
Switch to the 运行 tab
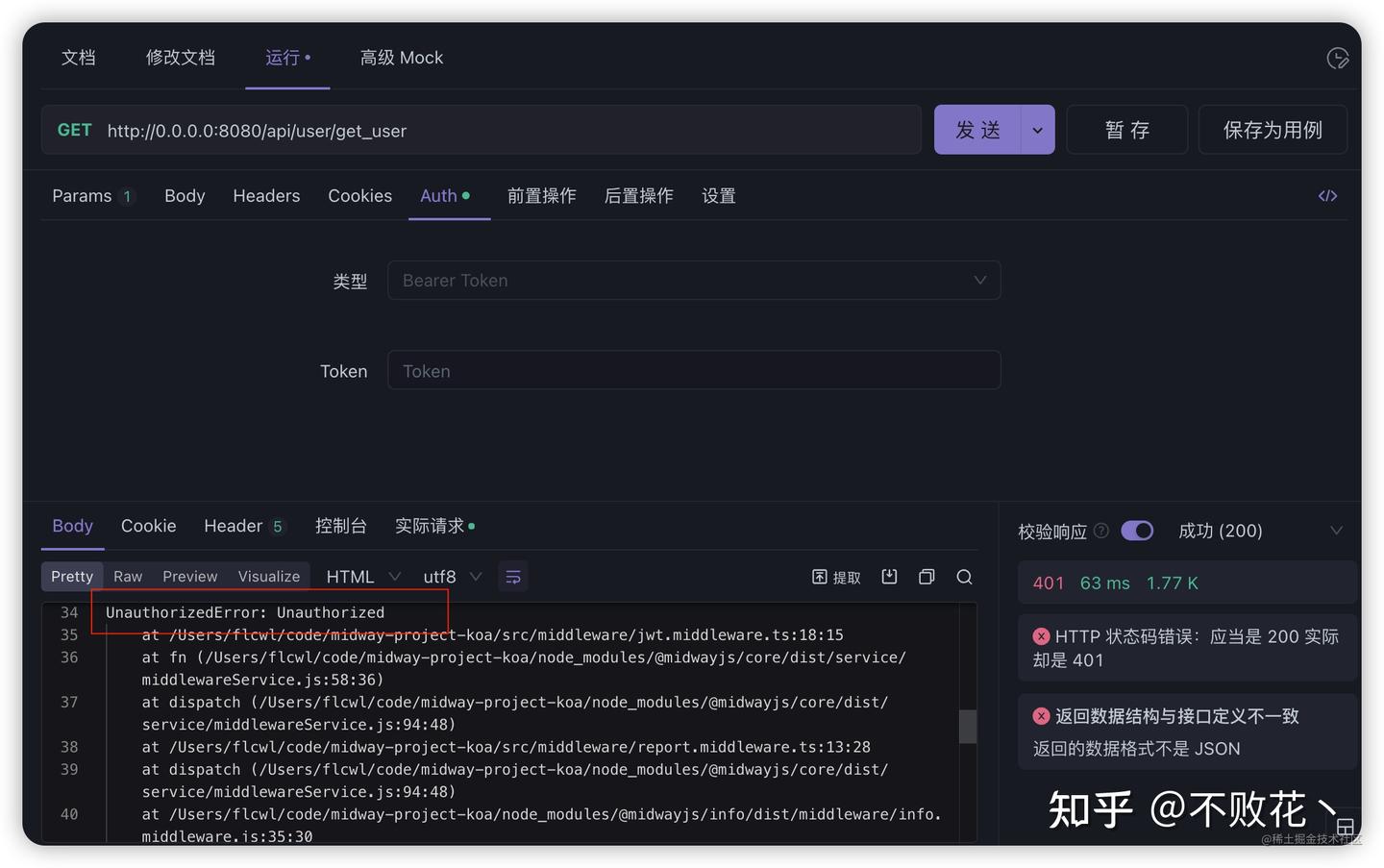click(x=287, y=58)
